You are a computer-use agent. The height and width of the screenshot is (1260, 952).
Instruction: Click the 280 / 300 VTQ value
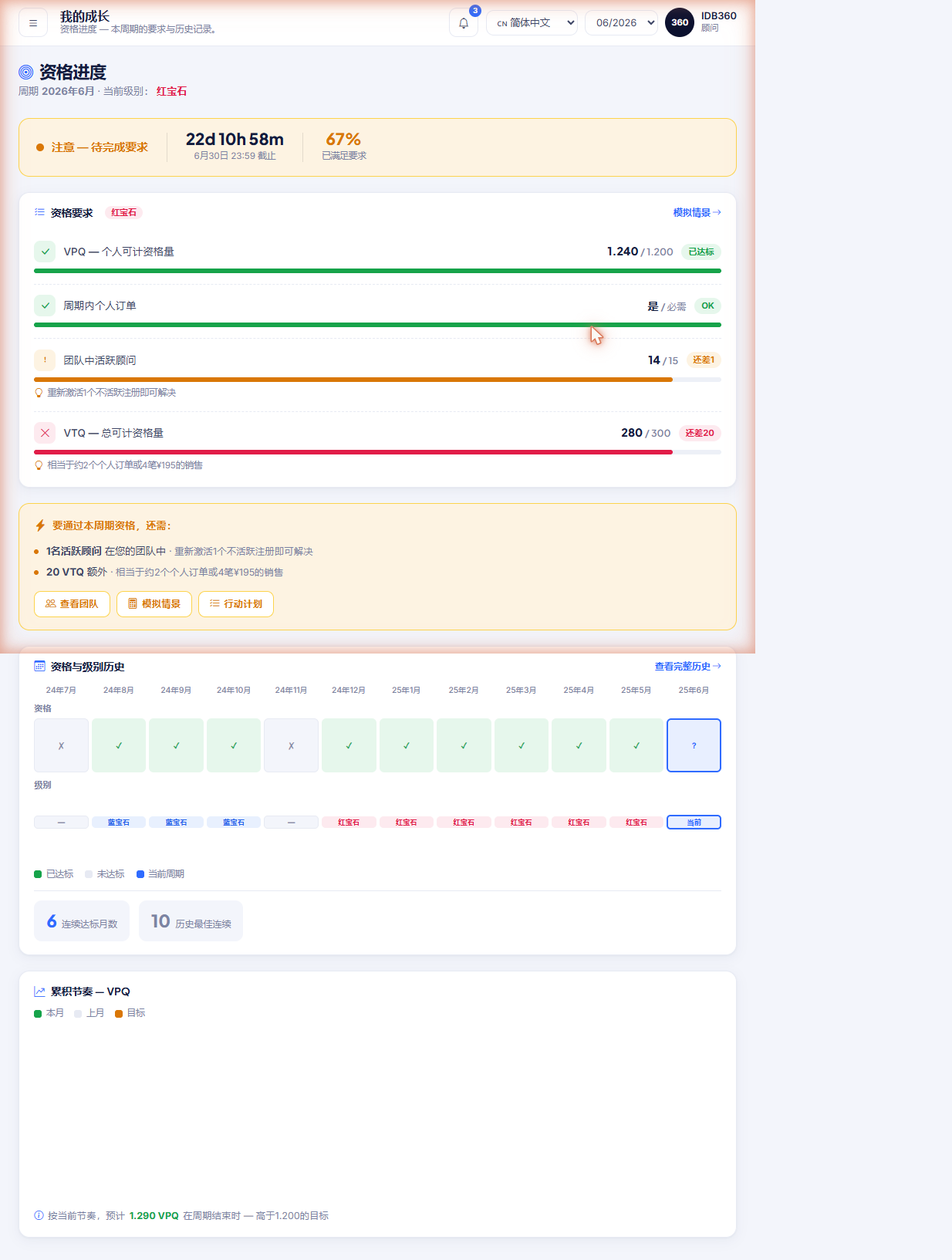[x=646, y=433]
